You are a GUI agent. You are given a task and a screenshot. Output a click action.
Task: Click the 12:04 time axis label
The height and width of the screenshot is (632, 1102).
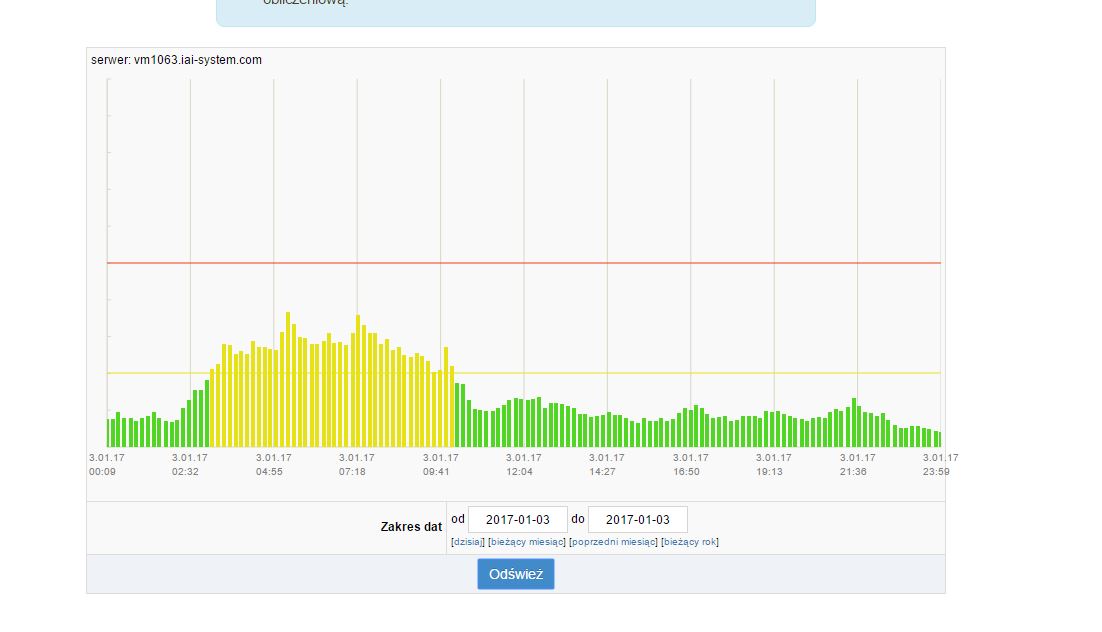519,472
